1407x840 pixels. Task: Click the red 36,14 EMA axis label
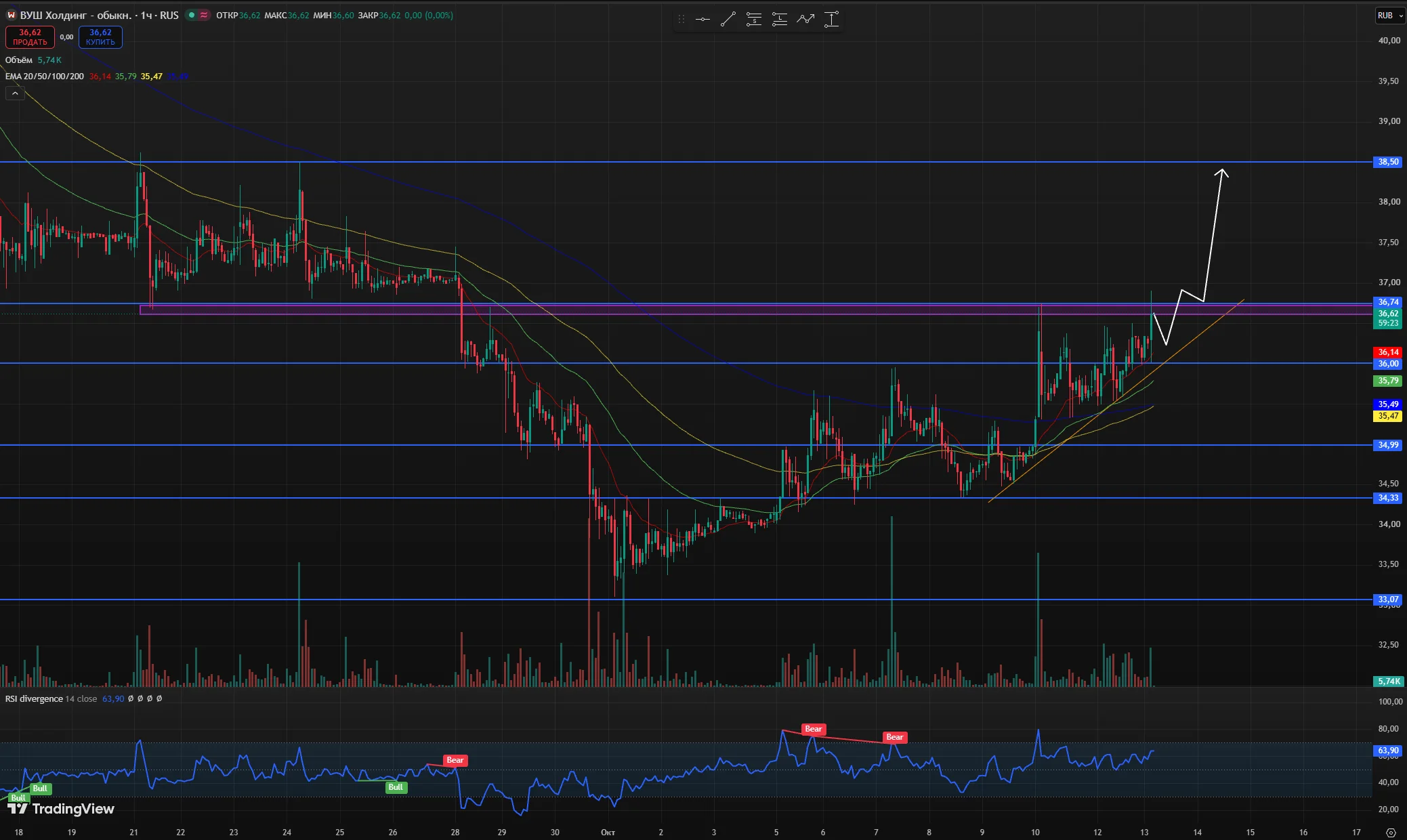tap(1388, 352)
